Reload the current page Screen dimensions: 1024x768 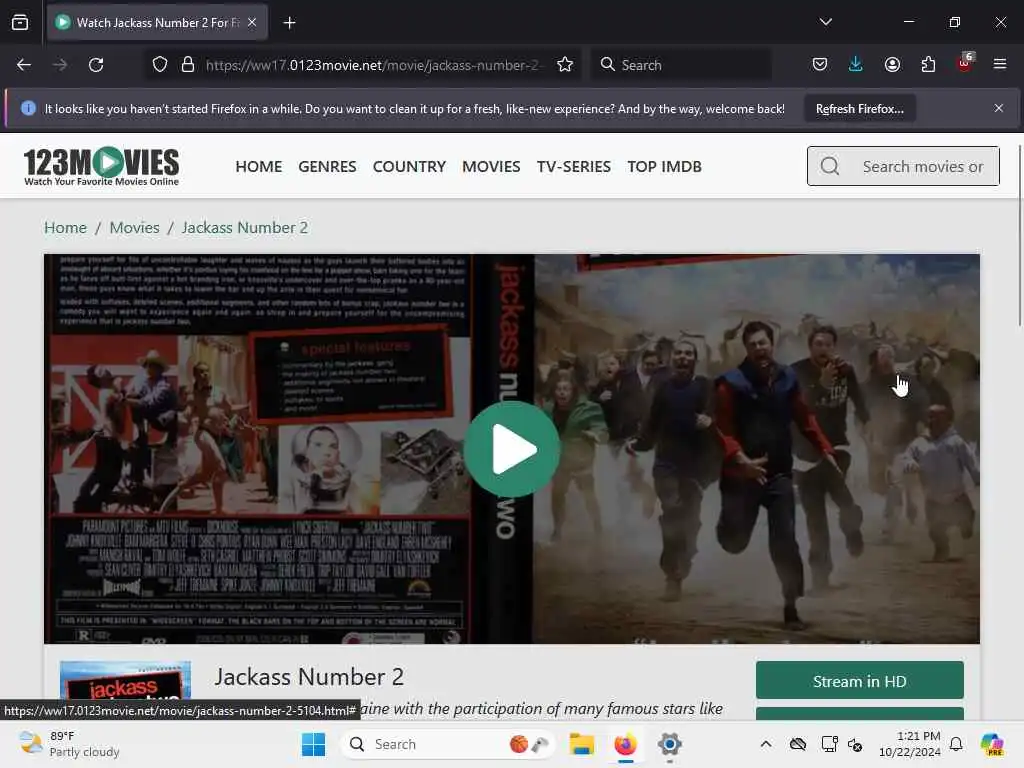click(96, 65)
